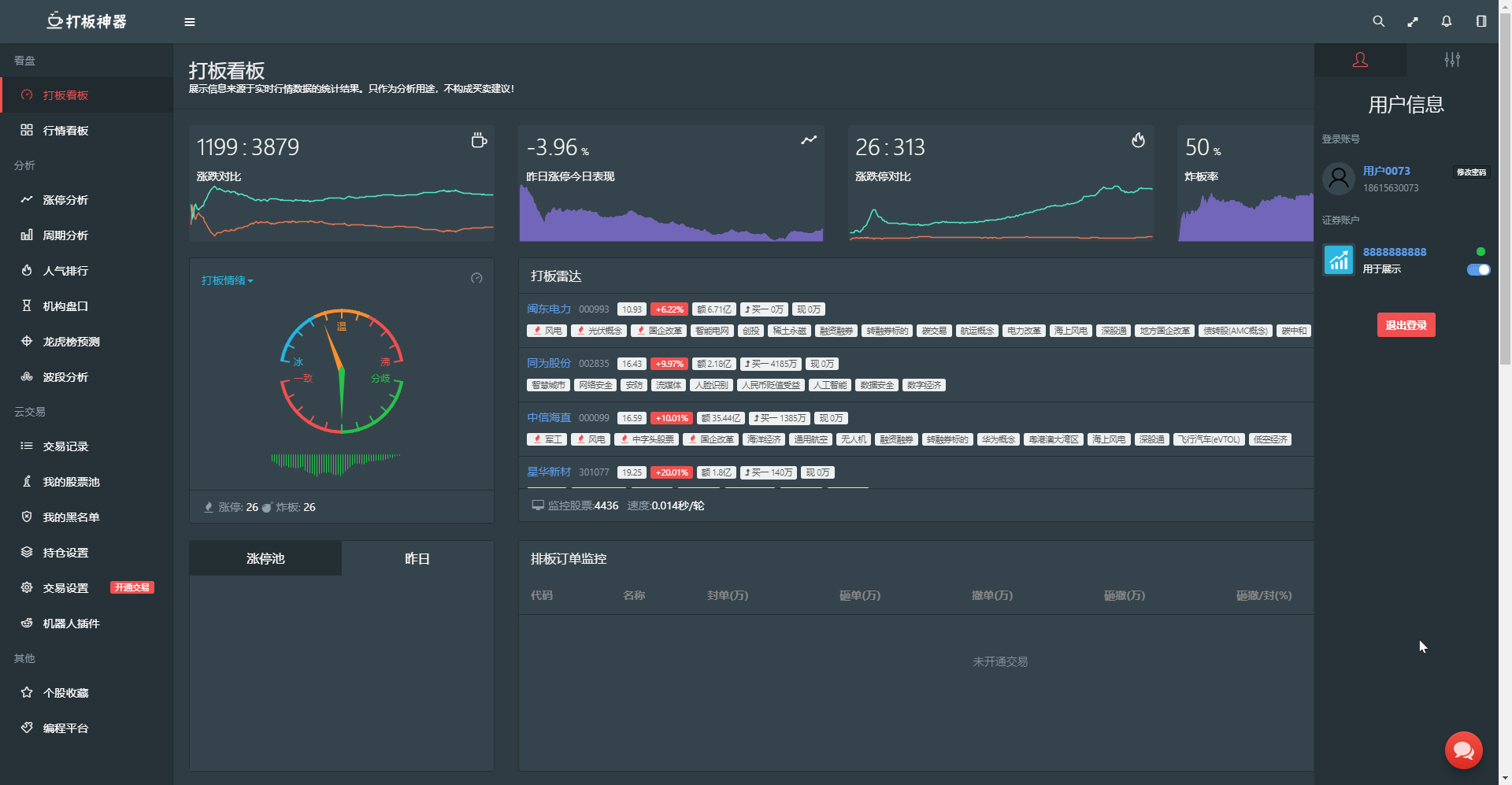Open stock link 中信海直
Screen dimensions: 1512x785
(x=549, y=418)
